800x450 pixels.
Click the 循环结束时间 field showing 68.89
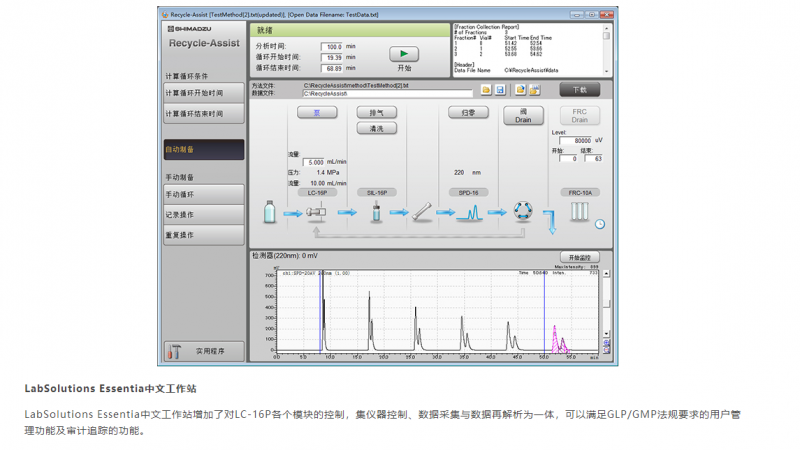[332, 68]
